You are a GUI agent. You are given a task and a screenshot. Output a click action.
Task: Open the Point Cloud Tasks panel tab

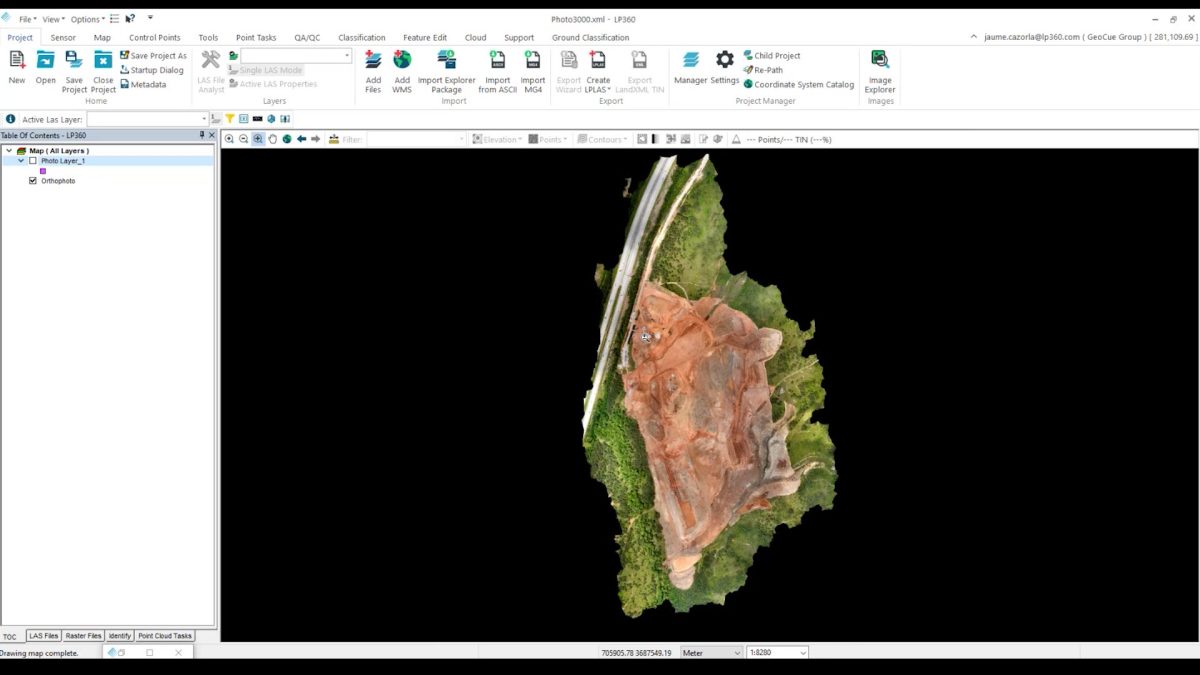pos(165,636)
